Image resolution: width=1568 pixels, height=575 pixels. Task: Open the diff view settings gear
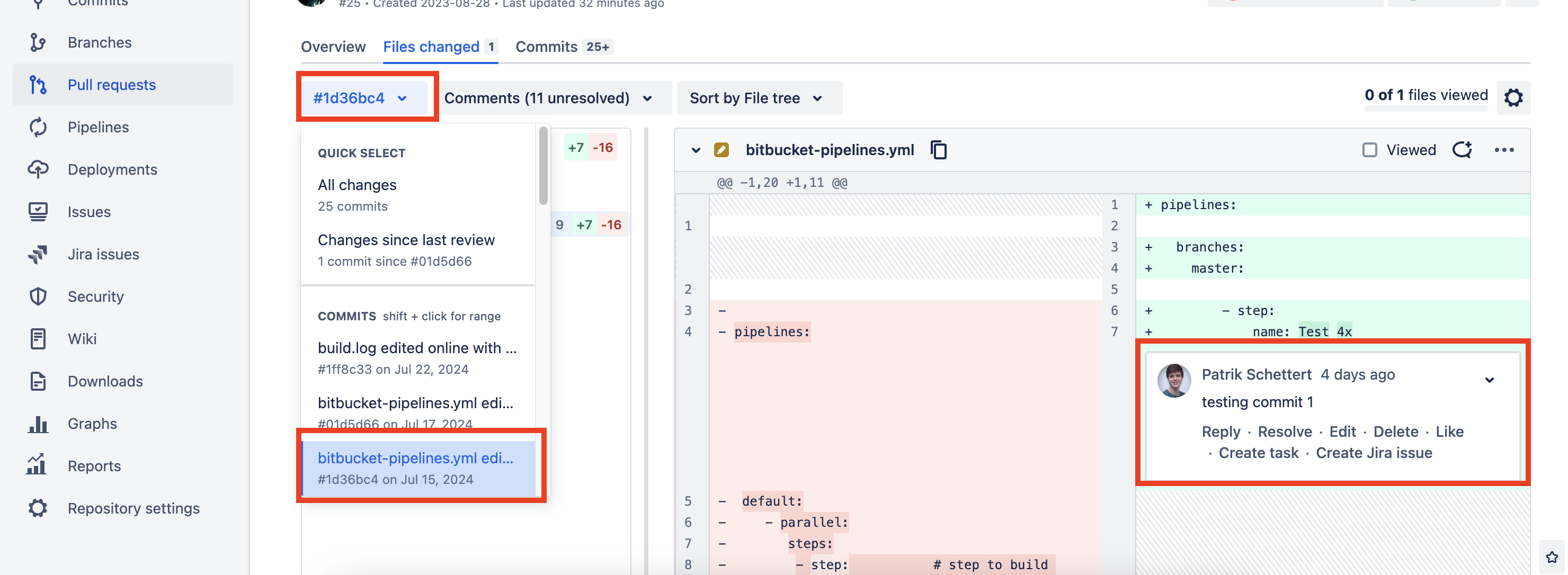(1514, 97)
